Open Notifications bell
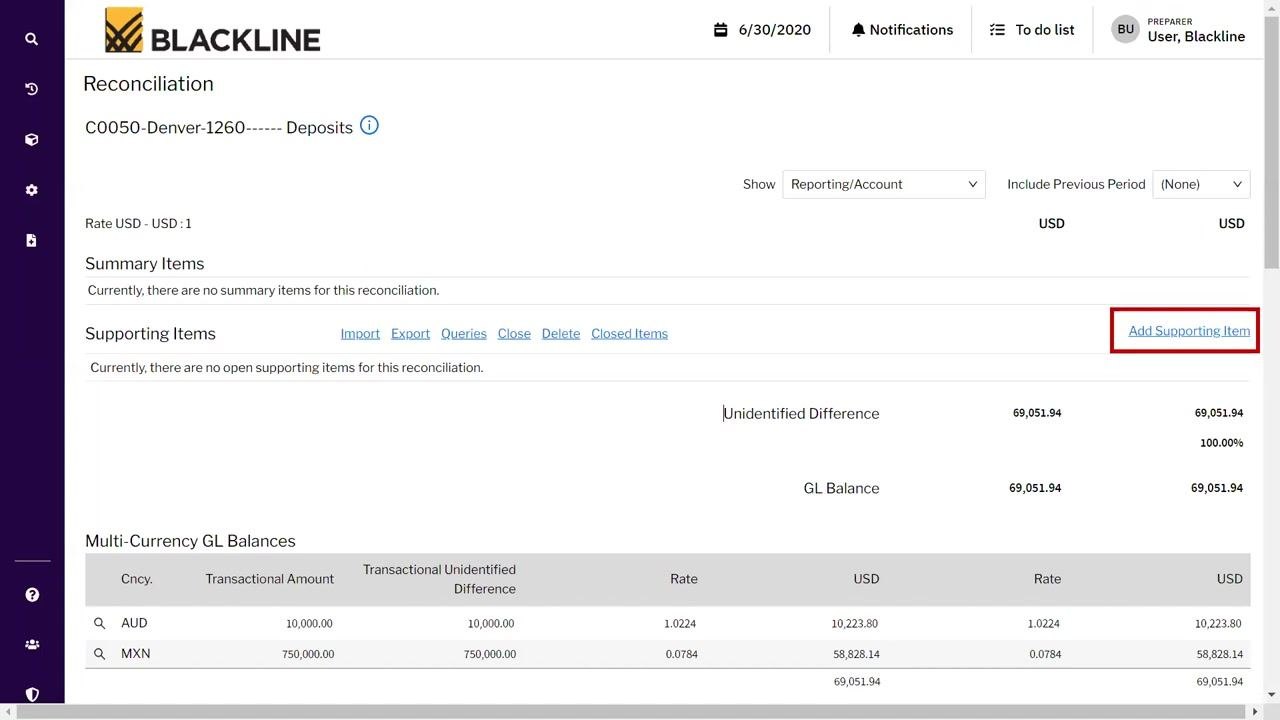 [902, 30]
